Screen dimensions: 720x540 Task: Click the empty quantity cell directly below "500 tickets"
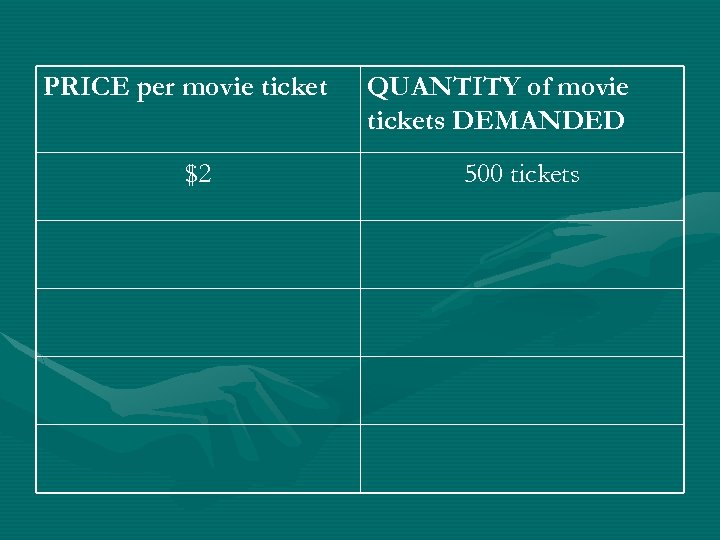(x=522, y=254)
